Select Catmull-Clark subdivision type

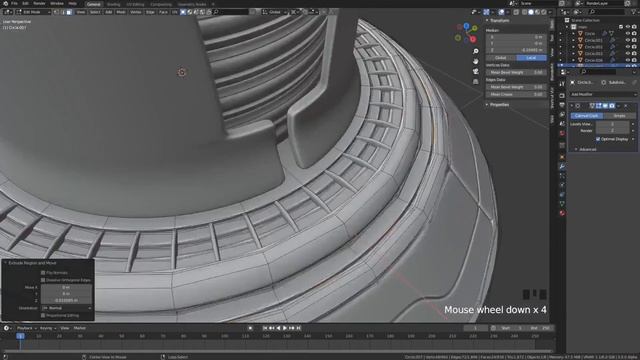587,116
